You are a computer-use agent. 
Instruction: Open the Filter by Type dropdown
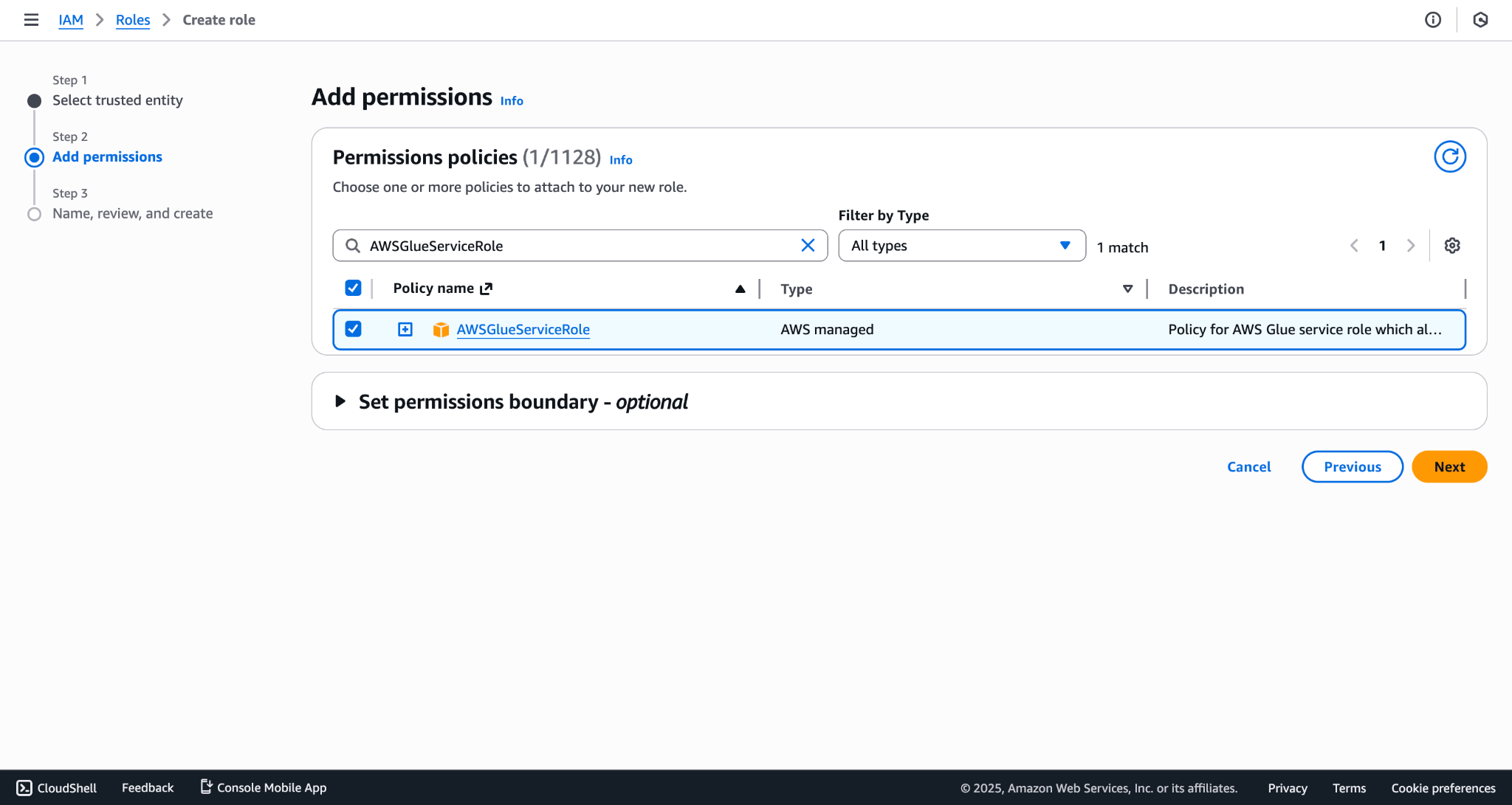pyautogui.click(x=962, y=246)
